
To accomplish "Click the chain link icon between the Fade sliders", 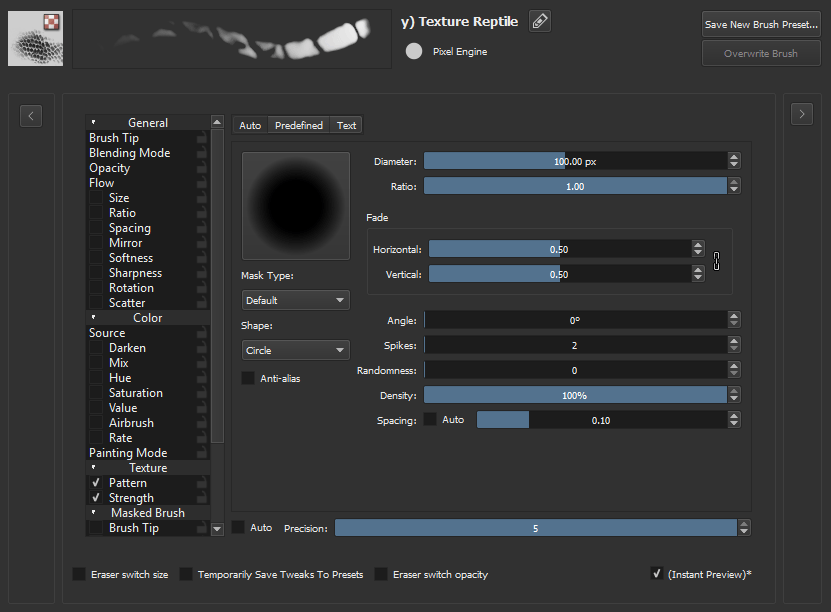I will [716, 261].
